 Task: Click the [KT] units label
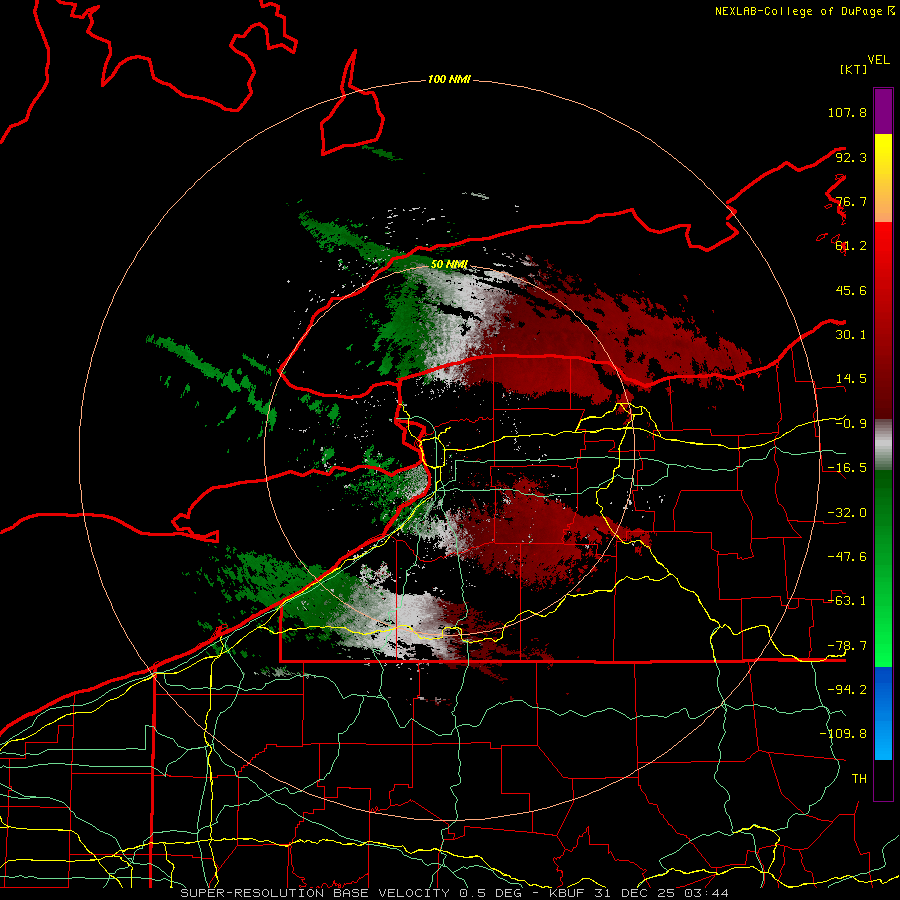(x=853, y=69)
